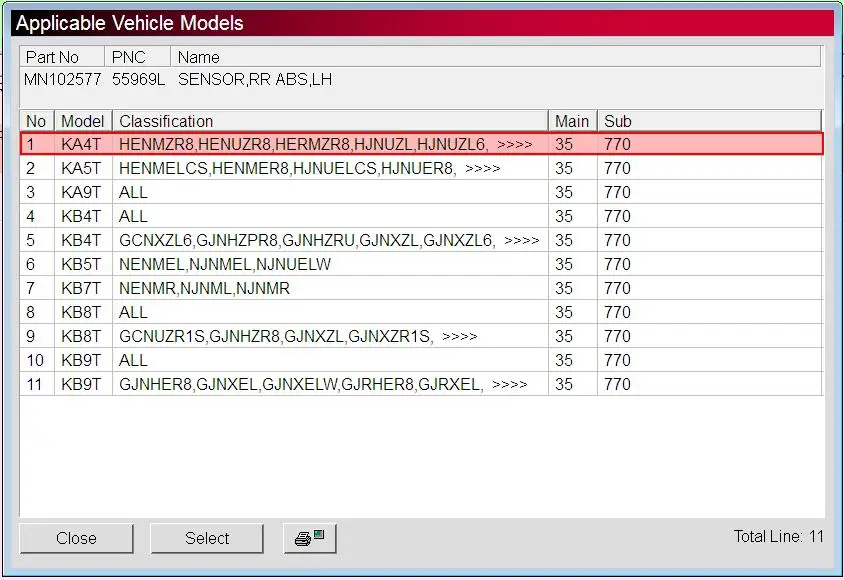Click the Sub column header
844x580 pixels.
coord(709,121)
